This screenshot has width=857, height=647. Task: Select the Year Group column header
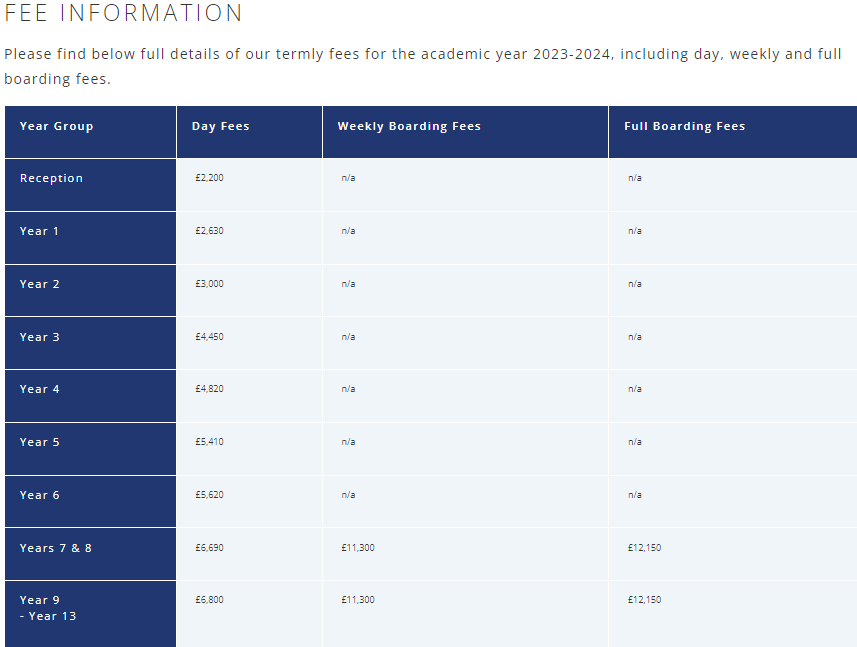click(57, 126)
